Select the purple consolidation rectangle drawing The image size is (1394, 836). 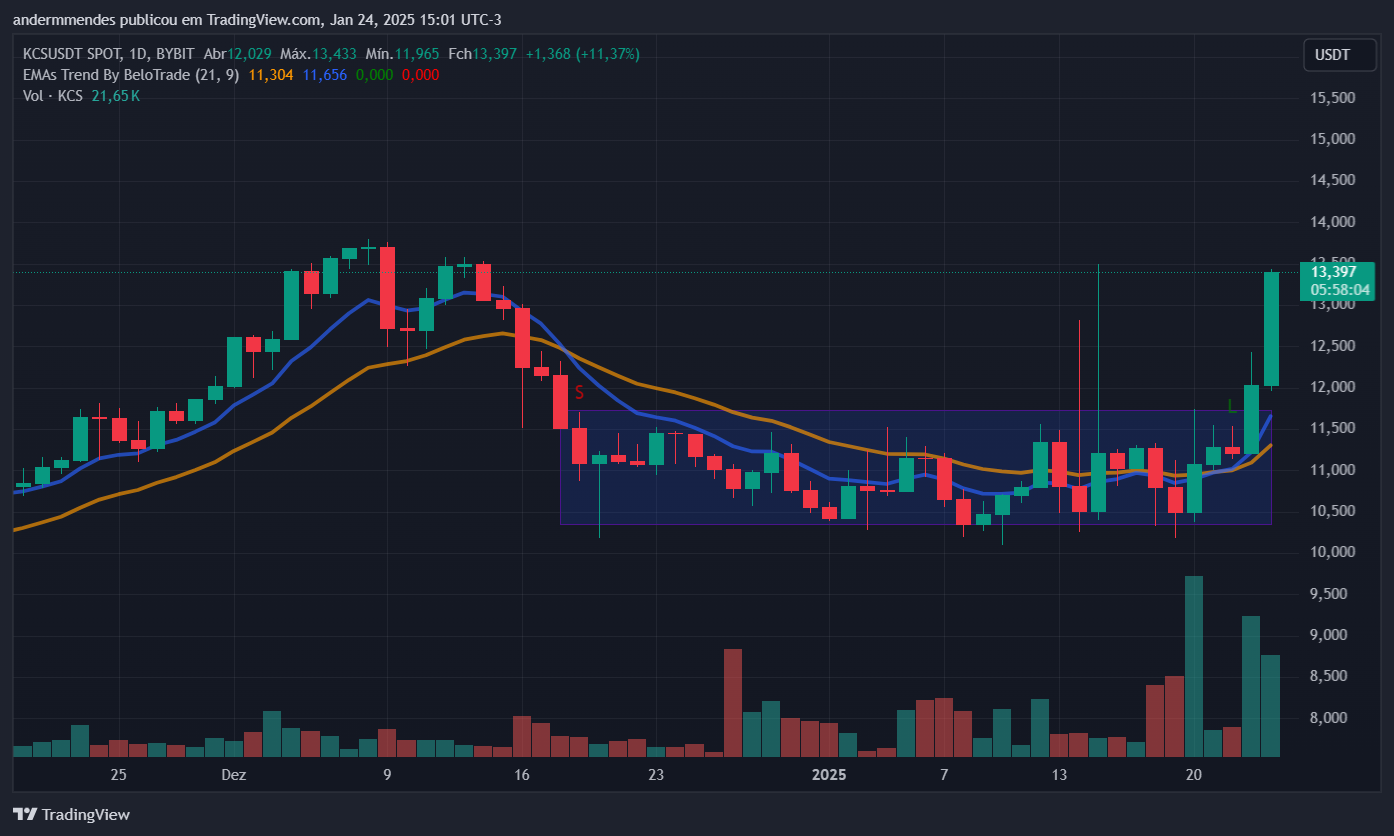point(915,467)
